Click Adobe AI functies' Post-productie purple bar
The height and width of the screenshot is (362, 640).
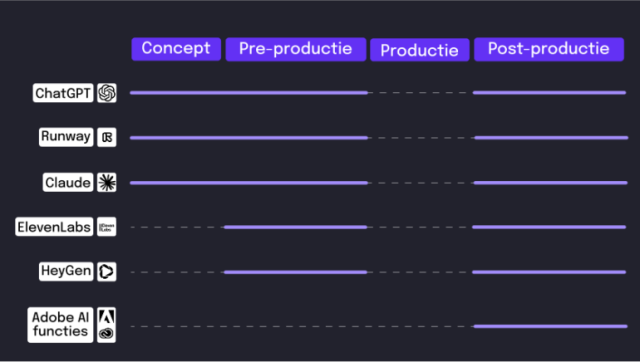(551, 326)
